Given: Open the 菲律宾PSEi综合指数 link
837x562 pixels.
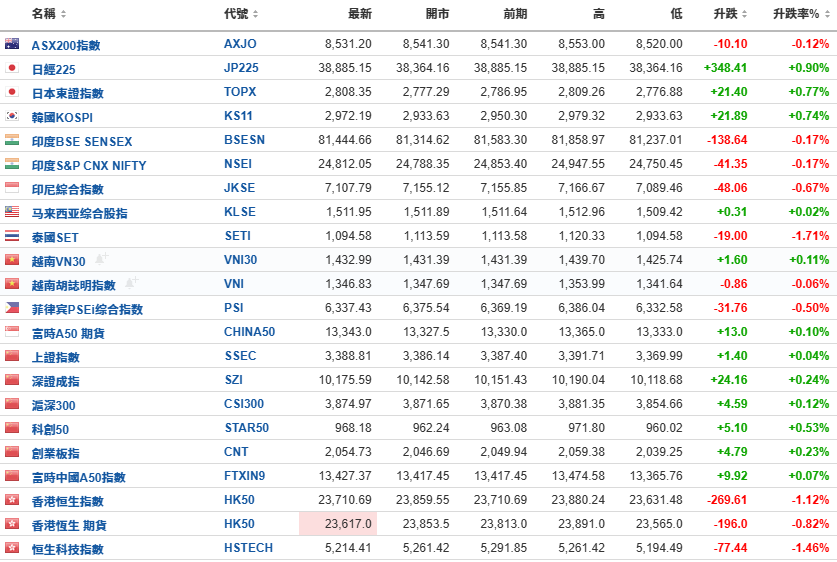Looking at the screenshot, I should (87, 310).
